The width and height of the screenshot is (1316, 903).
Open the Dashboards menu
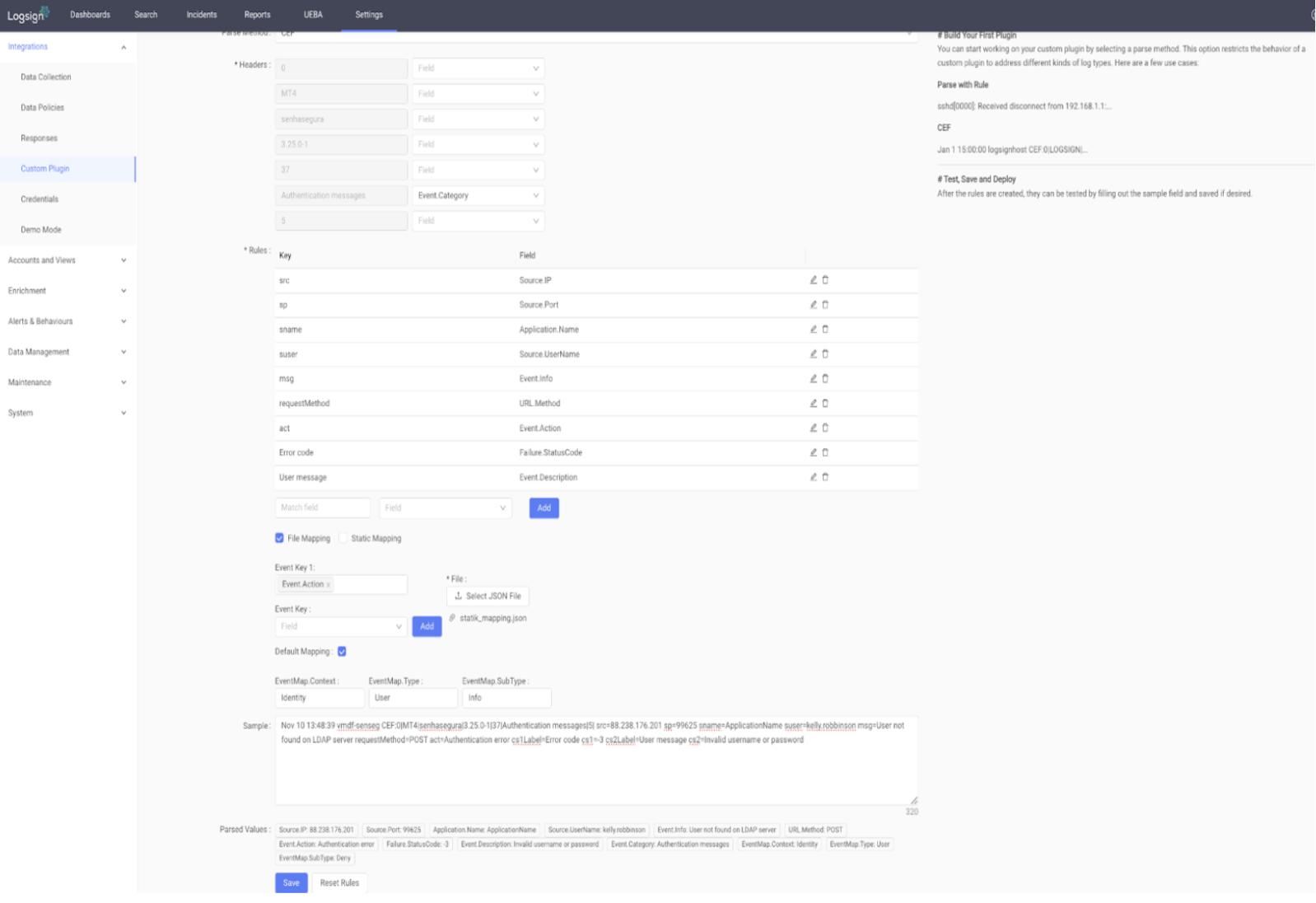[90, 15]
